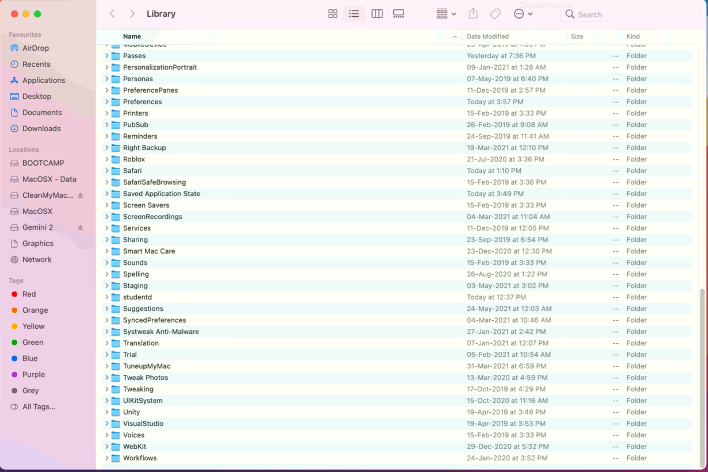Select the UIKitSystem folder
Viewport: 708px width, 472px height.
click(x=397, y=401)
